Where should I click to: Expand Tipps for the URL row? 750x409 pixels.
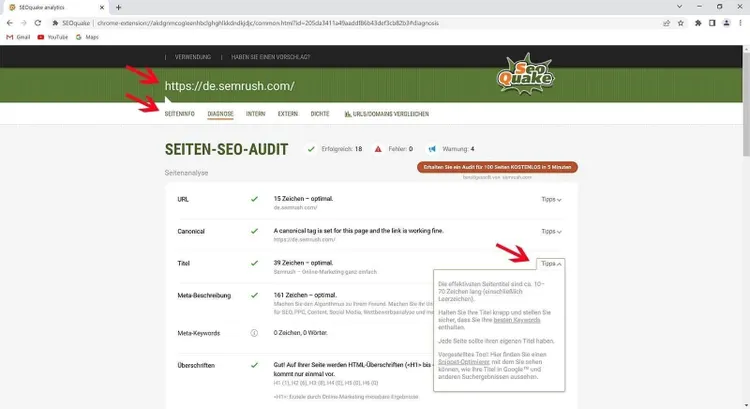tap(551, 199)
